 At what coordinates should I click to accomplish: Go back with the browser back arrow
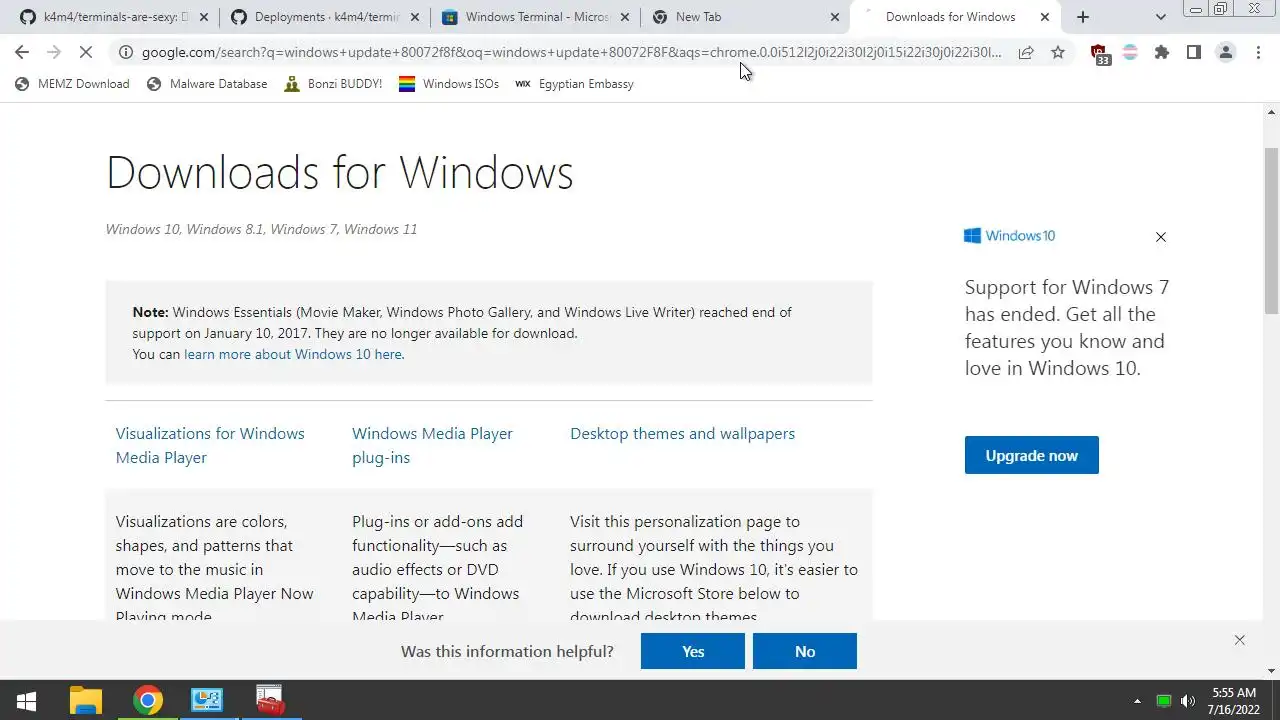pos(22,52)
